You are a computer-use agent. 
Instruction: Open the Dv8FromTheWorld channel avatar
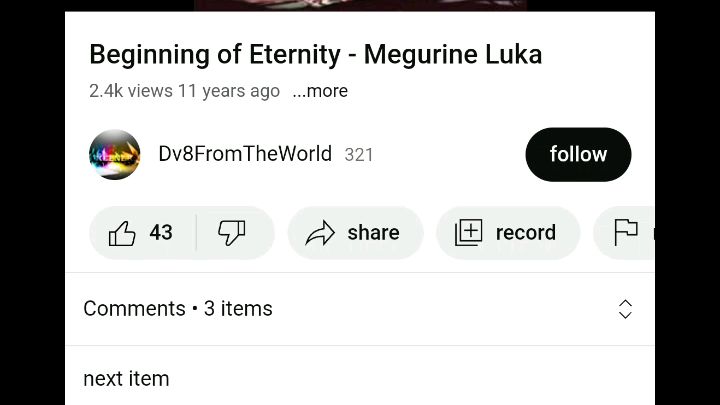(114, 154)
